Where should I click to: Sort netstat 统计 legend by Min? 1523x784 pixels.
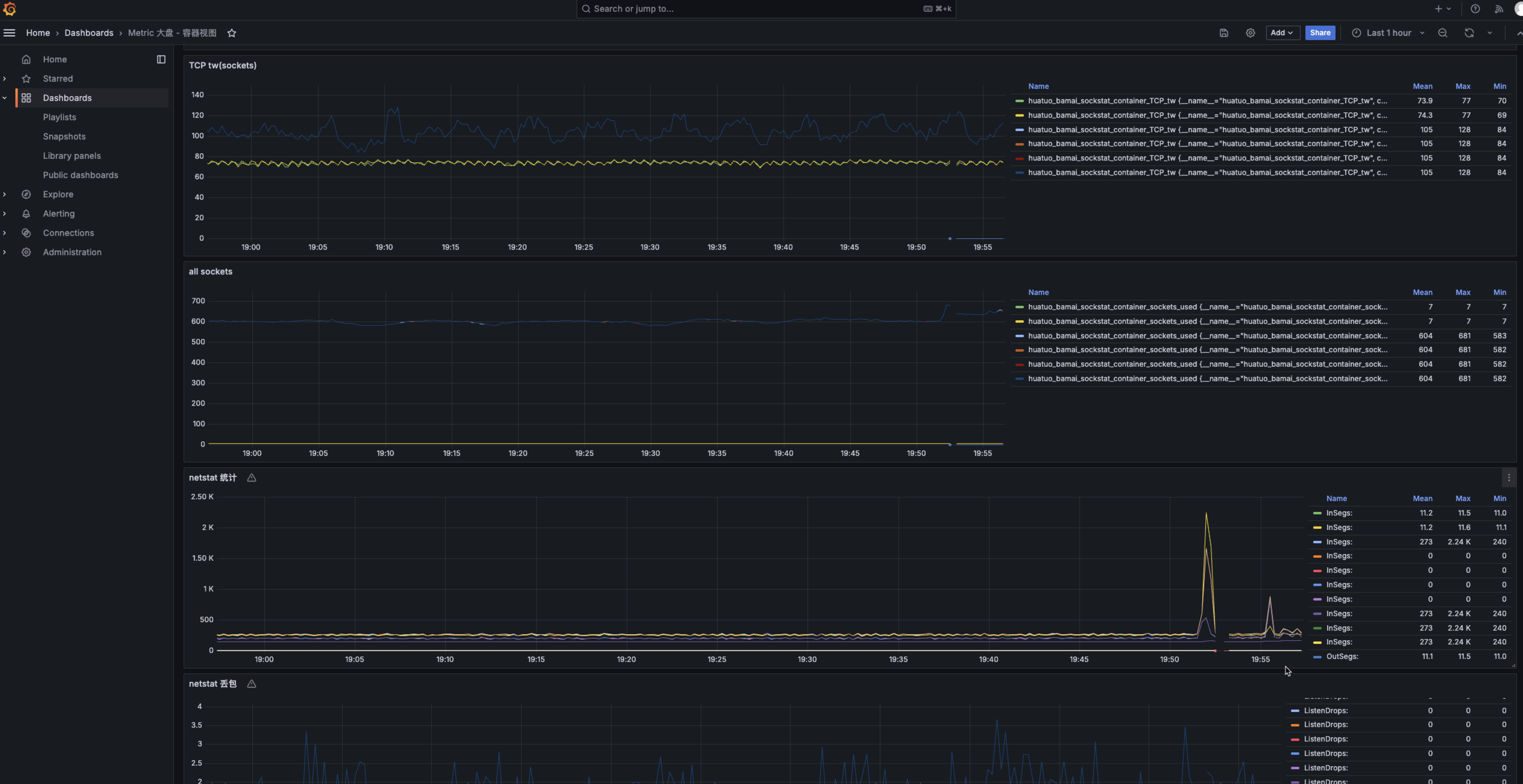pos(1499,498)
